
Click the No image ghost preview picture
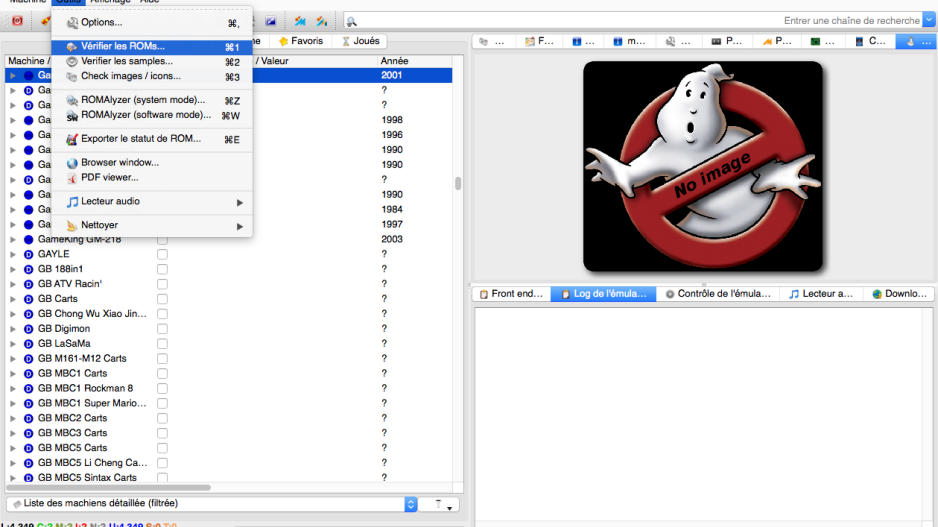pyautogui.click(x=703, y=166)
